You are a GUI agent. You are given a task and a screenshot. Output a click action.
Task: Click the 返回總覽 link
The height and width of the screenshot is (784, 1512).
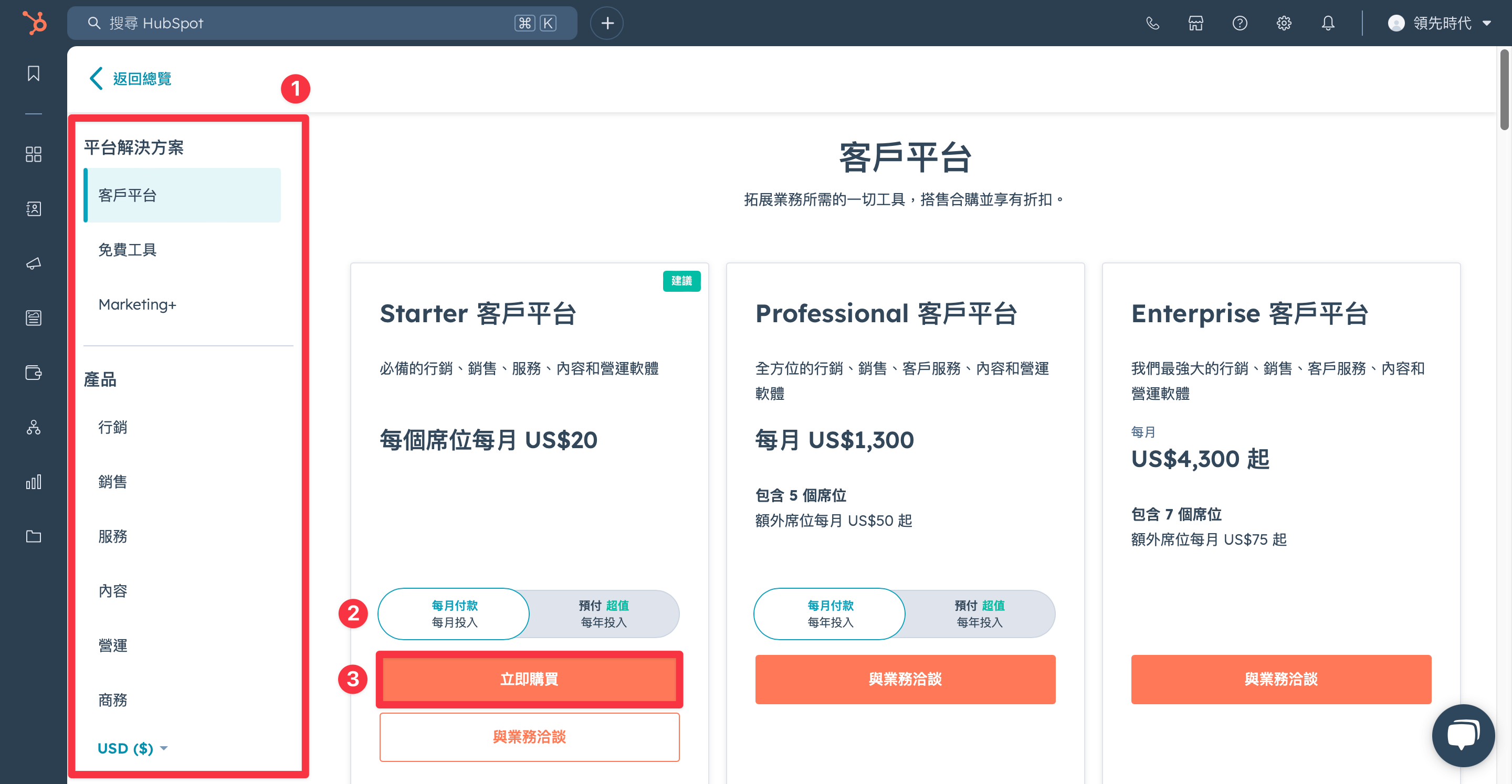[142, 78]
